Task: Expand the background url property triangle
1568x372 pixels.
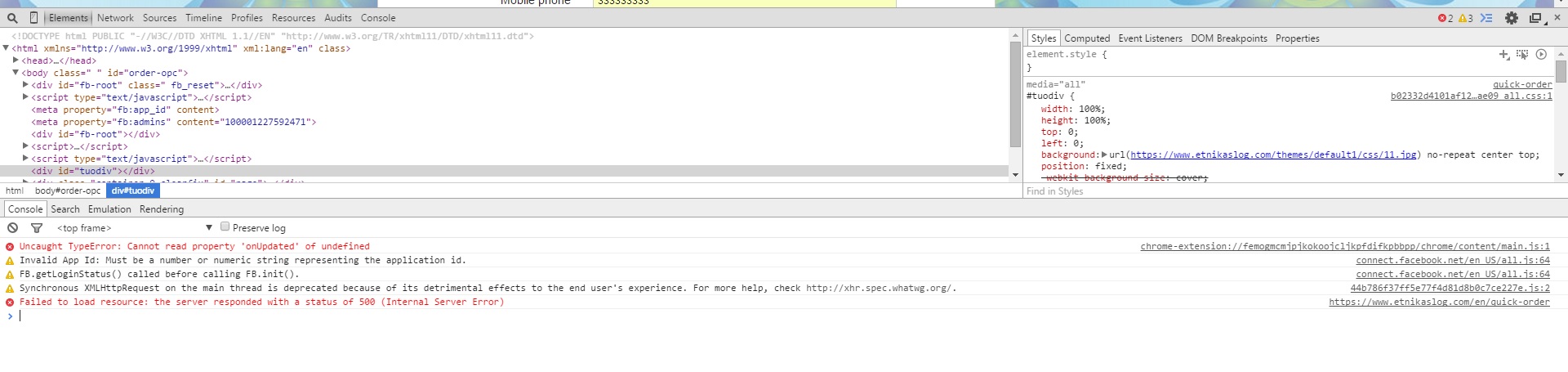Action: 1104,155
